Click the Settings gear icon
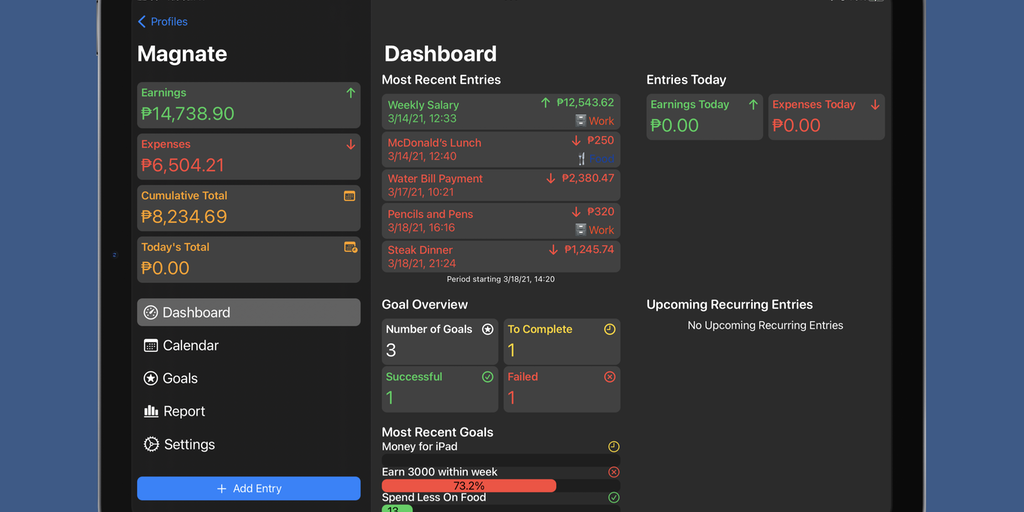The height and width of the screenshot is (512, 1024). 151,444
